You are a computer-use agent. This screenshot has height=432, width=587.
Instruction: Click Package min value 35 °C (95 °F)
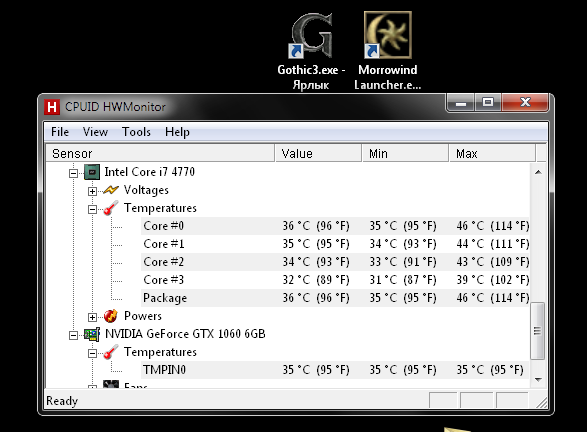pyautogui.click(x=403, y=298)
